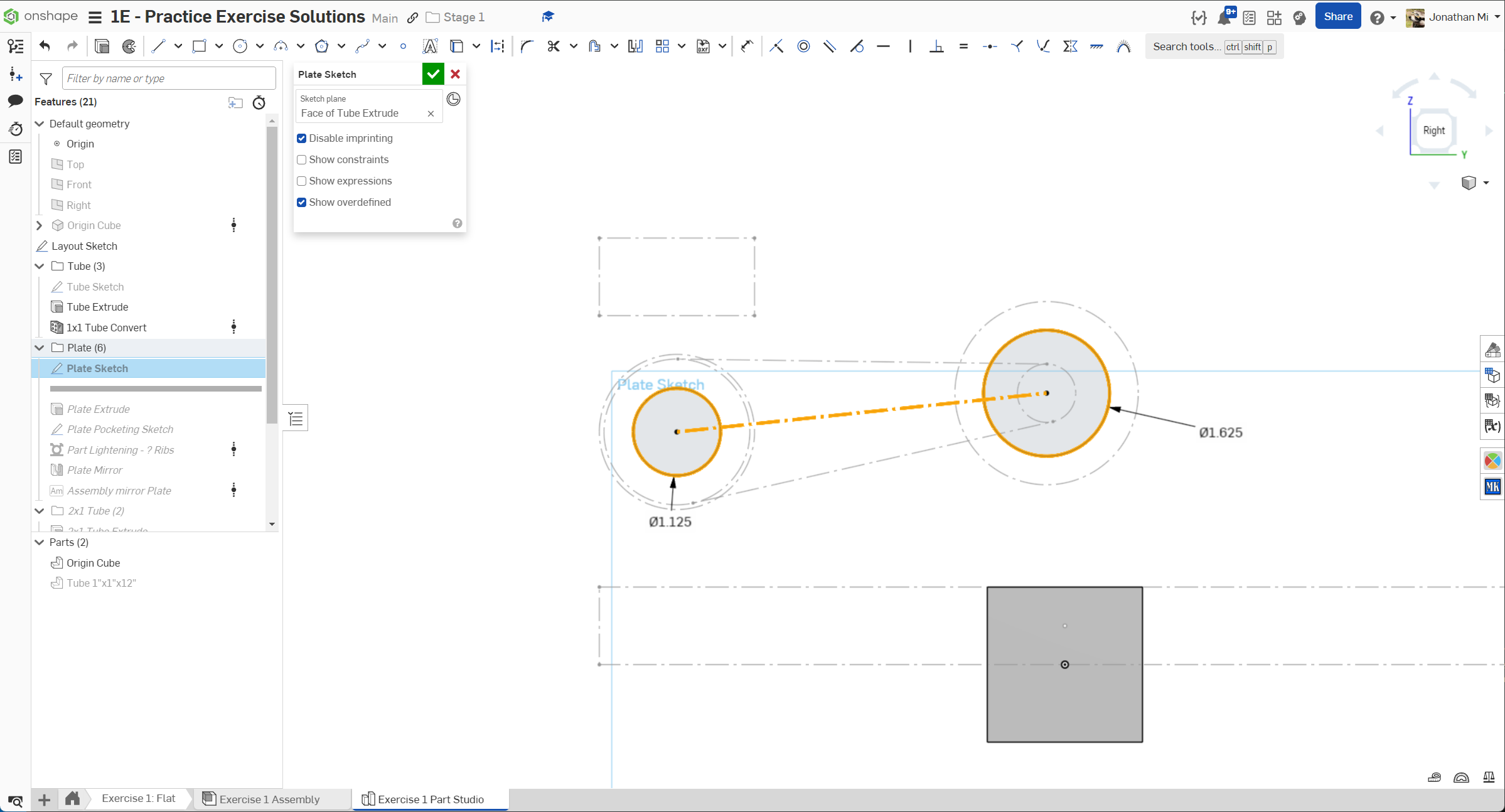1505x812 pixels.
Task: Enable Show constraints checkbox
Action: 302,159
